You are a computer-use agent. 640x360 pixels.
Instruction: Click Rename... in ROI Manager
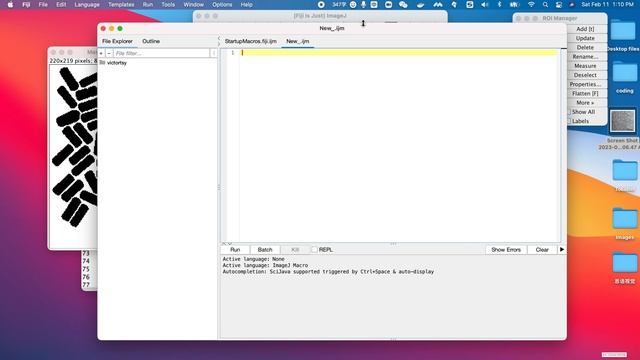tap(585, 57)
